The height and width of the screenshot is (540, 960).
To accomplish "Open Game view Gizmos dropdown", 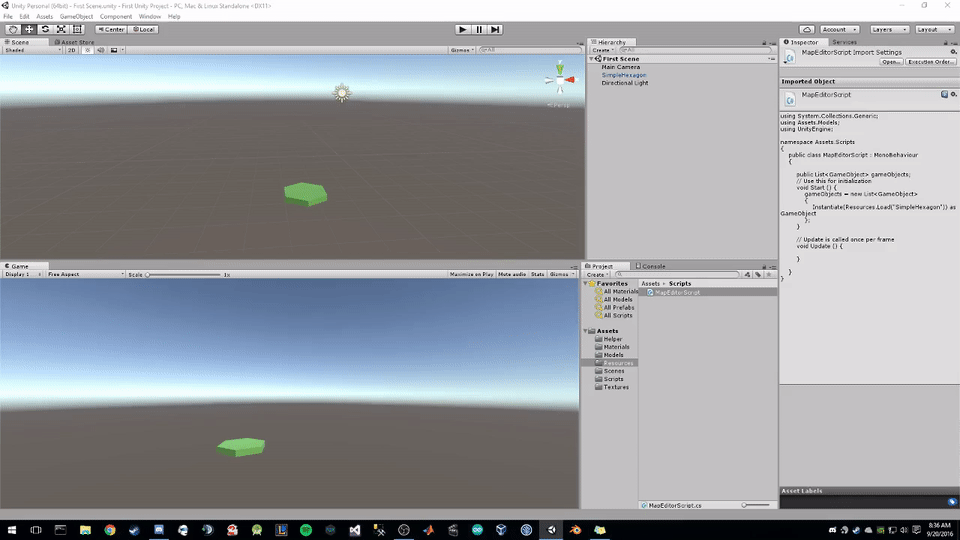I will click(562, 274).
